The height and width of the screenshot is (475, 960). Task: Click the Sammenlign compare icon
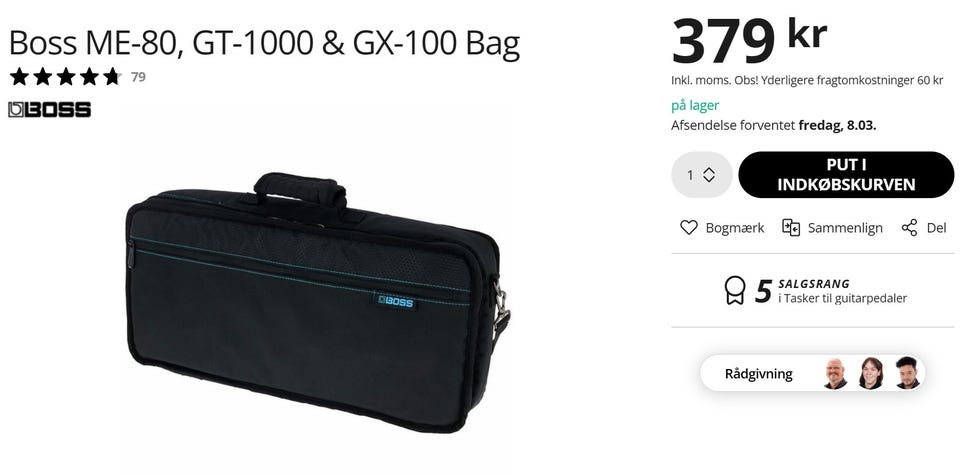(790, 228)
